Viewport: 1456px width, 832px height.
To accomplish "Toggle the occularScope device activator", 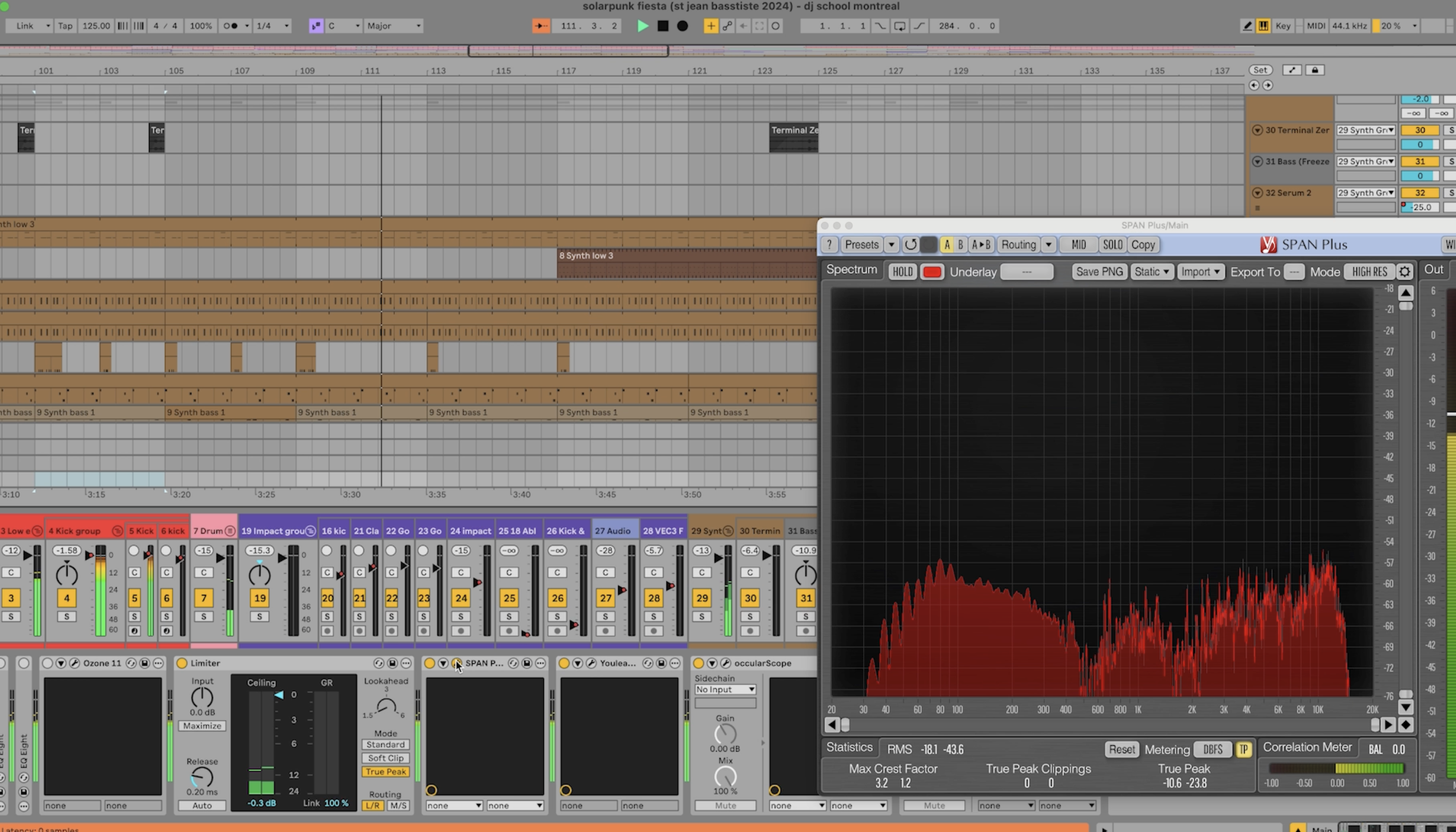I will point(698,663).
